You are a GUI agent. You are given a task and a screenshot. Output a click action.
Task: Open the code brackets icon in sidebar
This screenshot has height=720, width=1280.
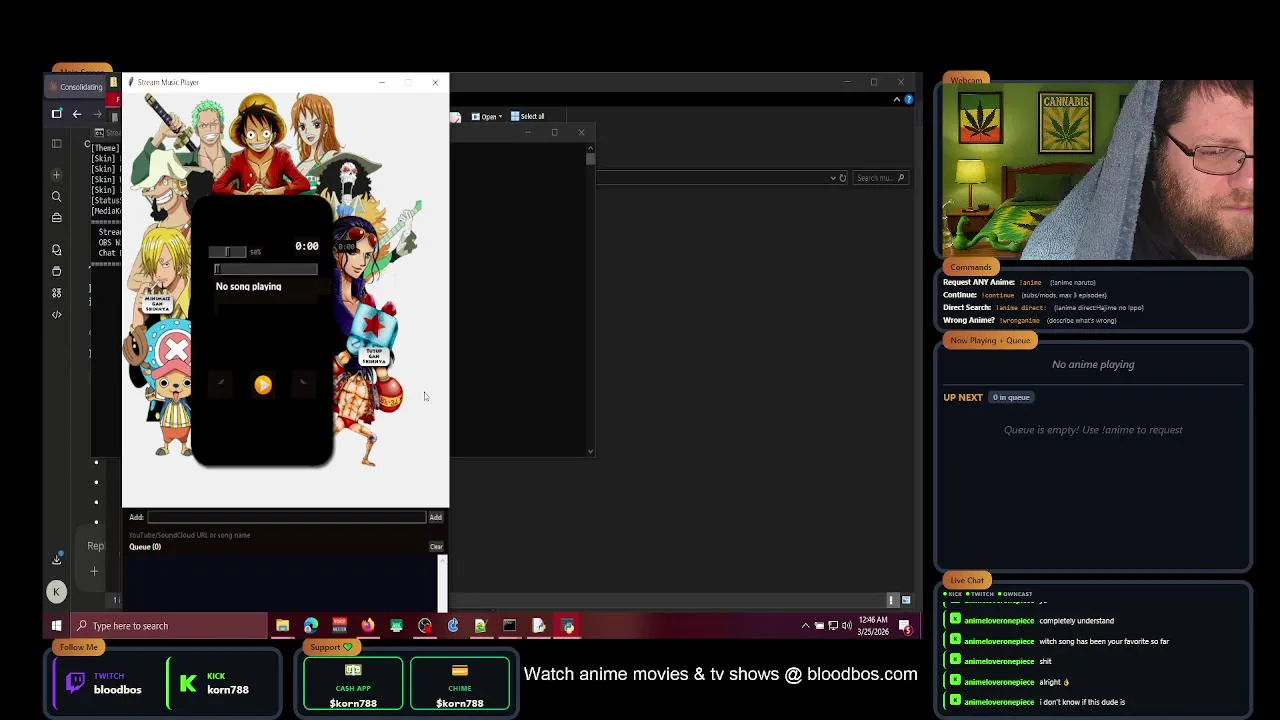(x=56, y=315)
